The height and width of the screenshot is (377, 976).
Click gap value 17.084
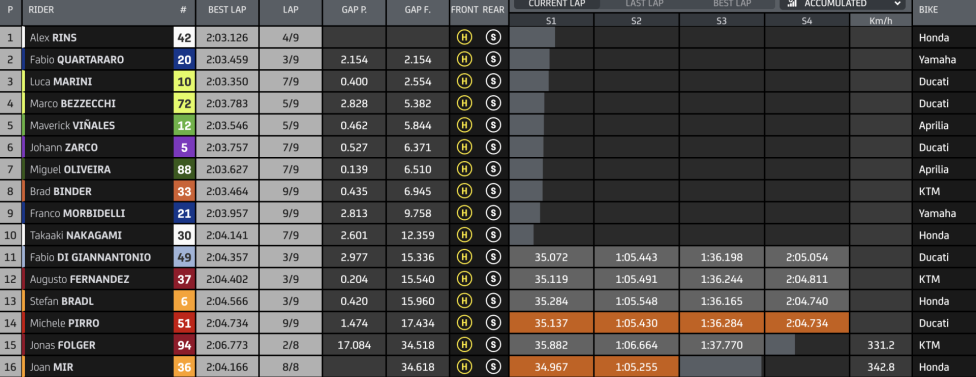354,345
